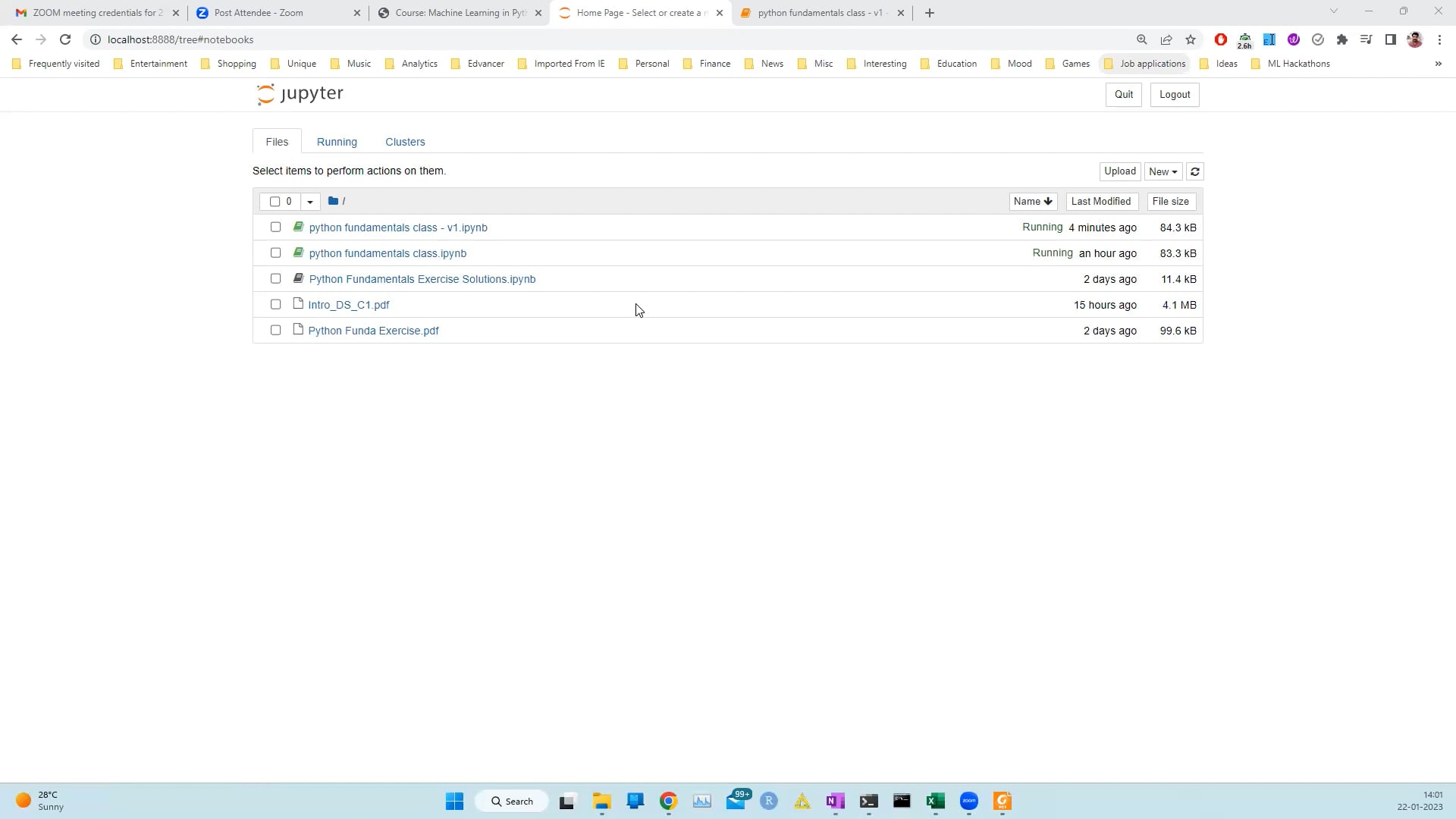Viewport: 1456px width, 819px height.
Task: Bookmark this page using the star icon
Action: pyautogui.click(x=1190, y=39)
